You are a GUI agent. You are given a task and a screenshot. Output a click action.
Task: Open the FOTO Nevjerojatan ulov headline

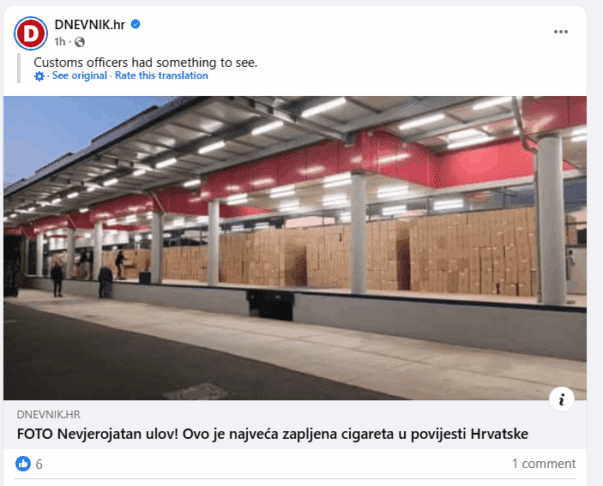click(272, 434)
